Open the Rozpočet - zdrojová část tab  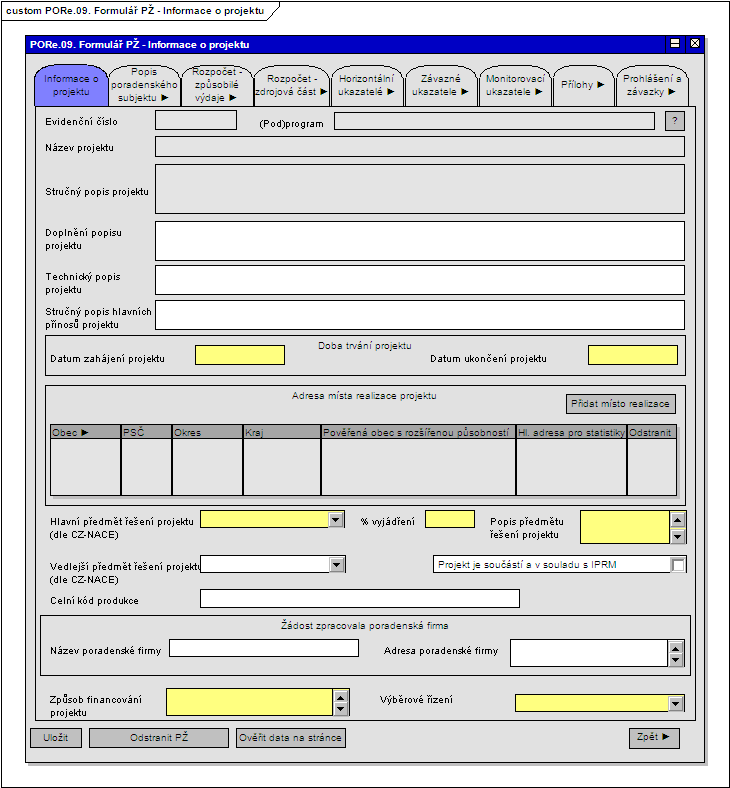[291, 85]
